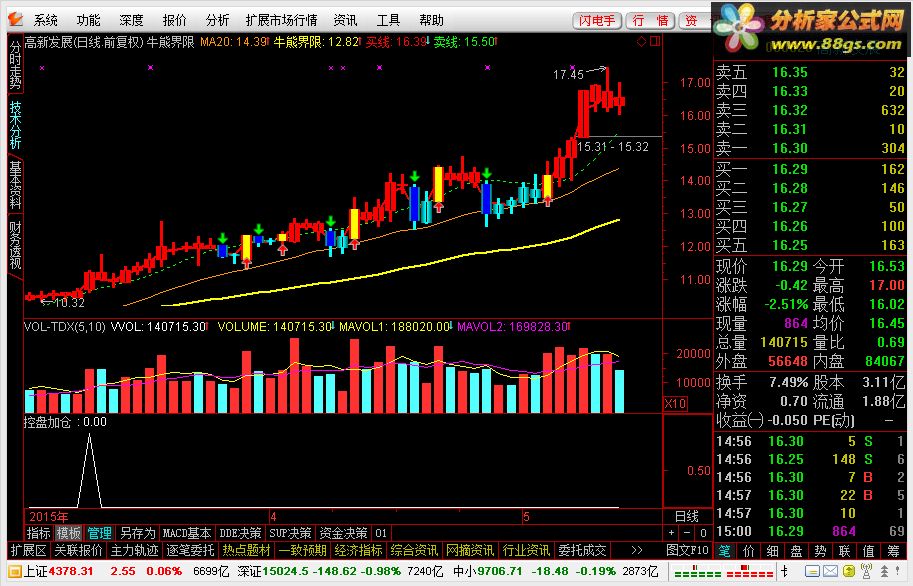Select the 资金决策 template
913x586 pixels.
[x=344, y=533]
